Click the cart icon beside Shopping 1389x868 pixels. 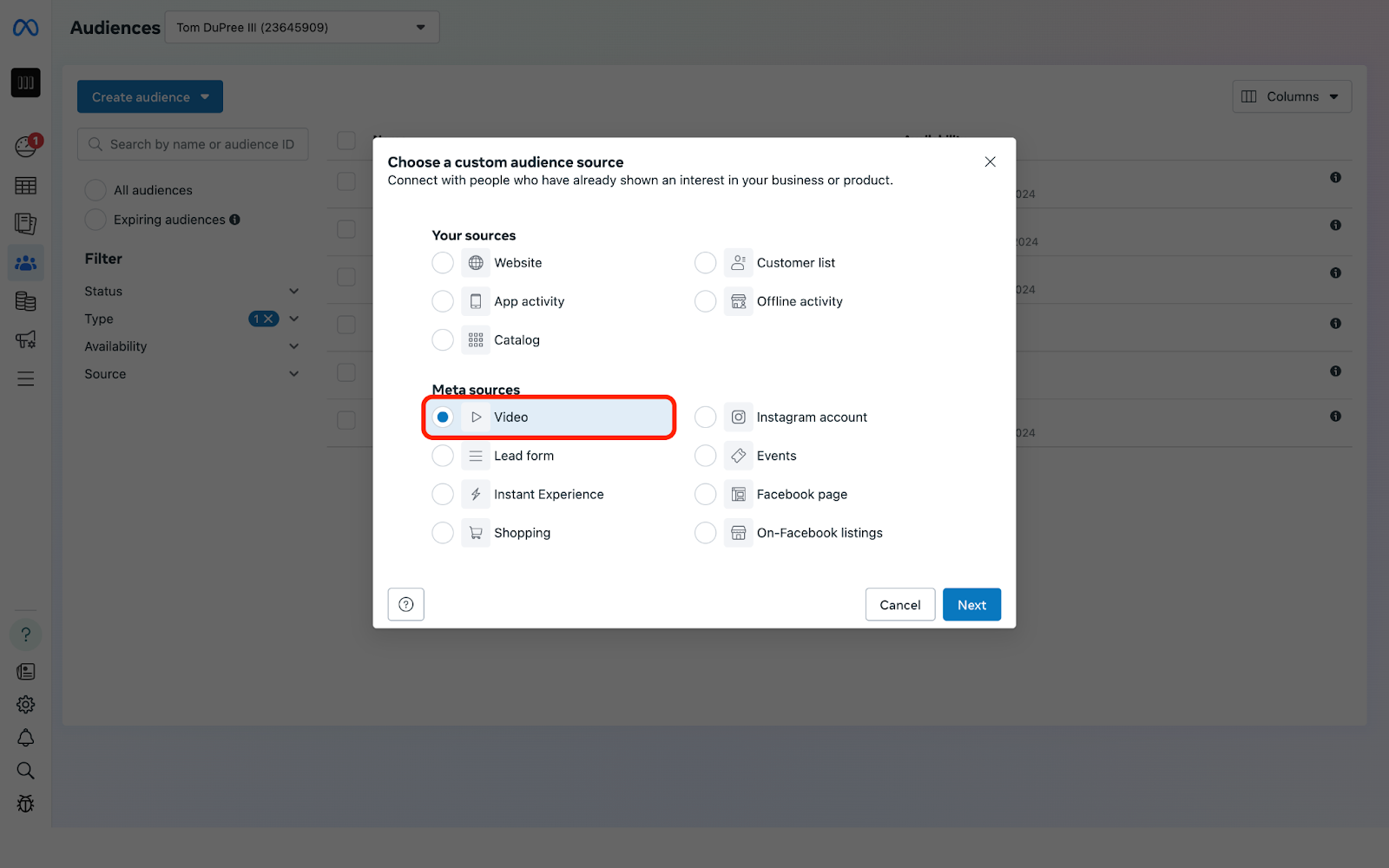click(476, 533)
